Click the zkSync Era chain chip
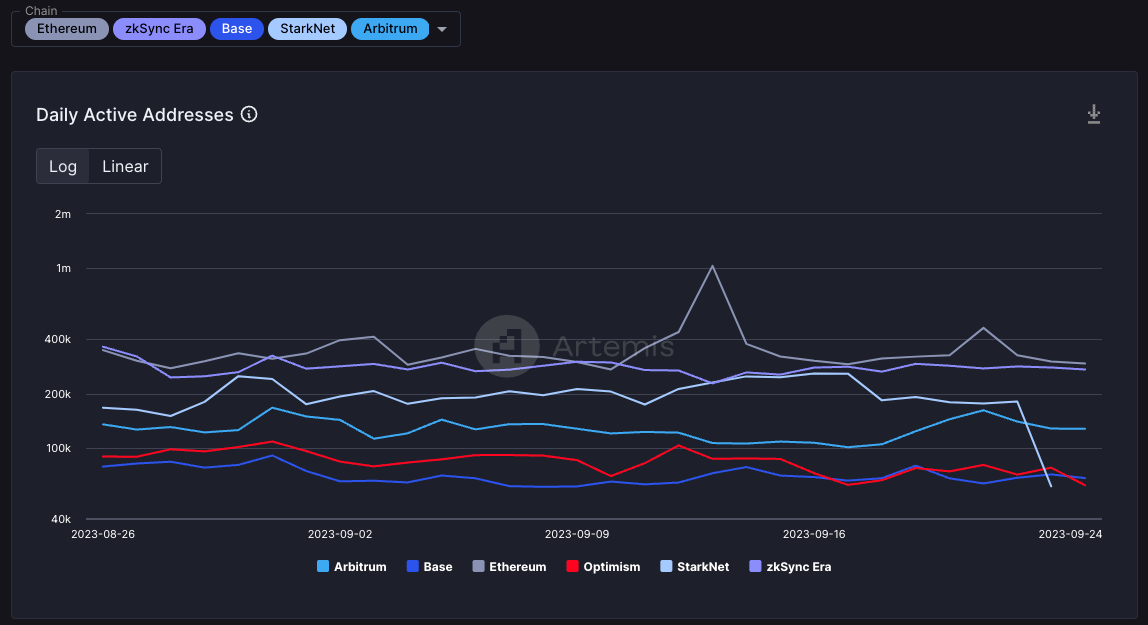The width and height of the screenshot is (1148, 625). point(159,29)
